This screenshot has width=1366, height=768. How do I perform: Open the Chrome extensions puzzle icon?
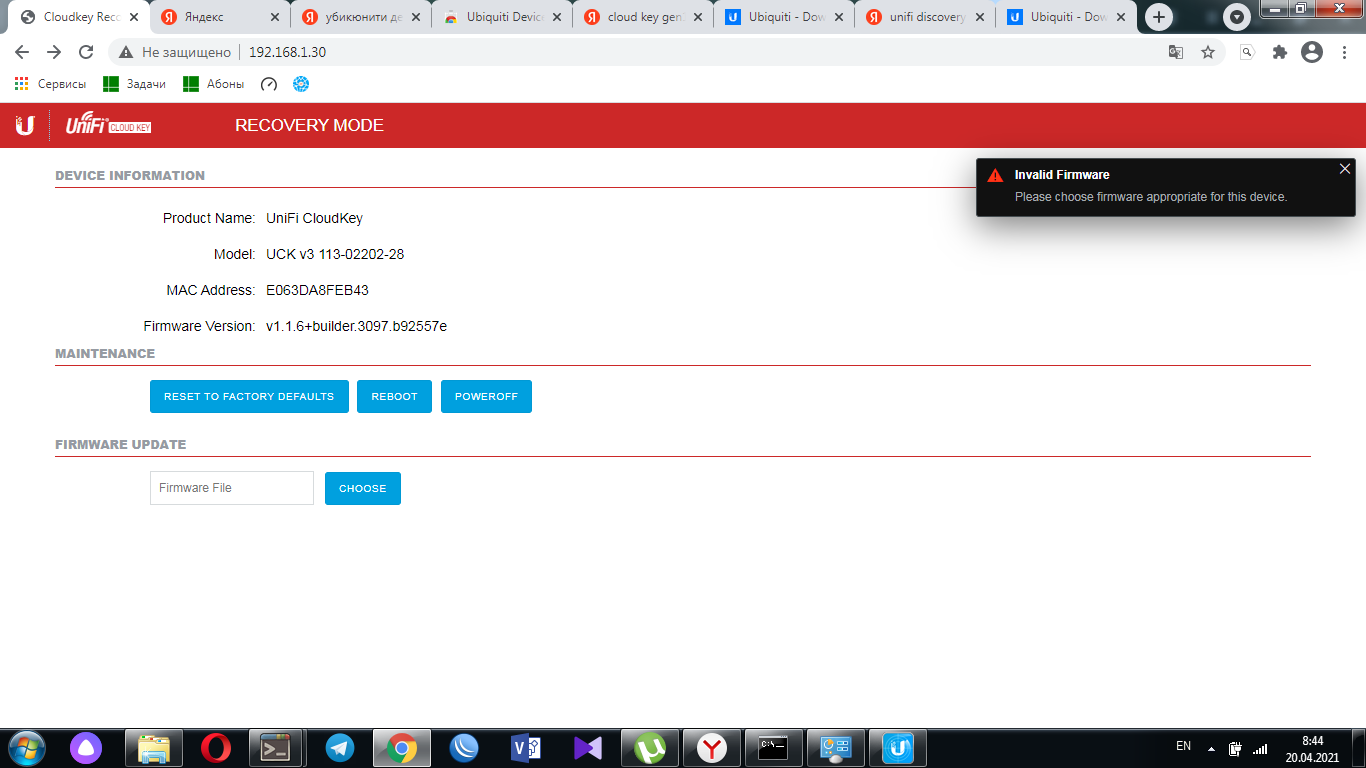coord(1279,52)
